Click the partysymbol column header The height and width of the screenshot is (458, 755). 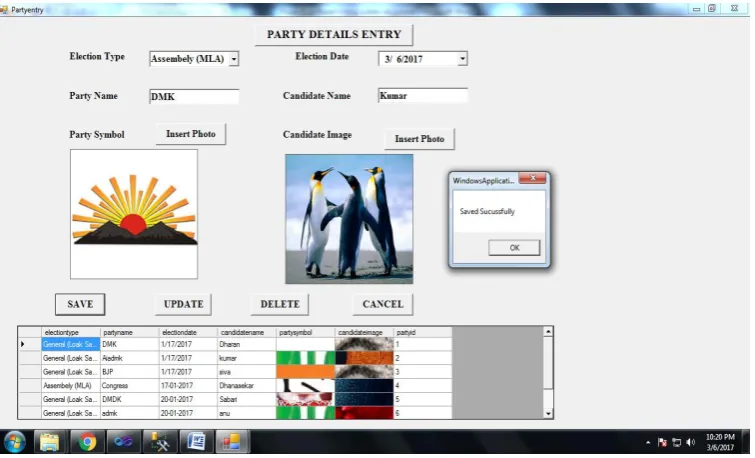coord(306,332)
